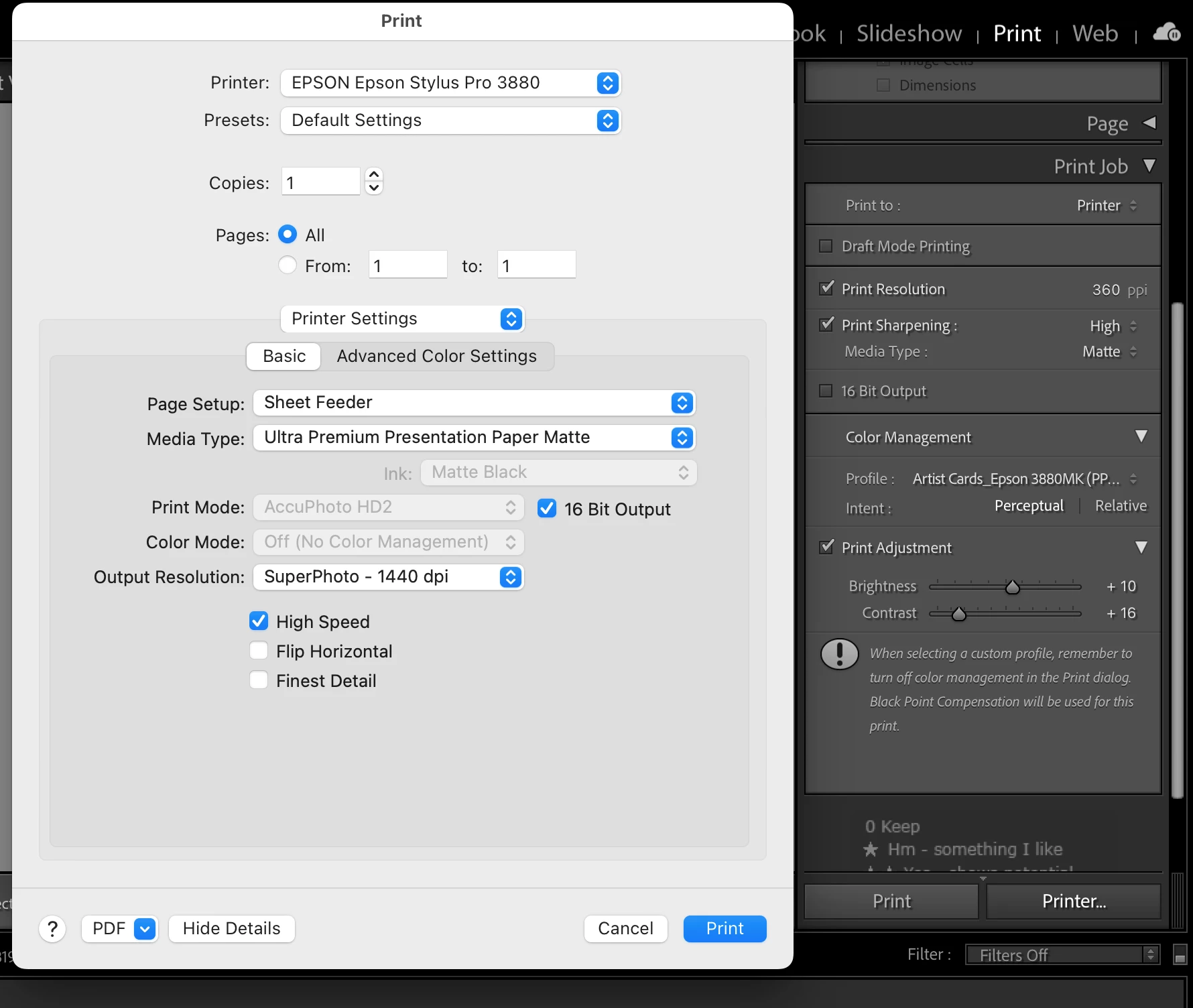
Task: Select Relative rendering intent
Action: tap(1121, 506)
